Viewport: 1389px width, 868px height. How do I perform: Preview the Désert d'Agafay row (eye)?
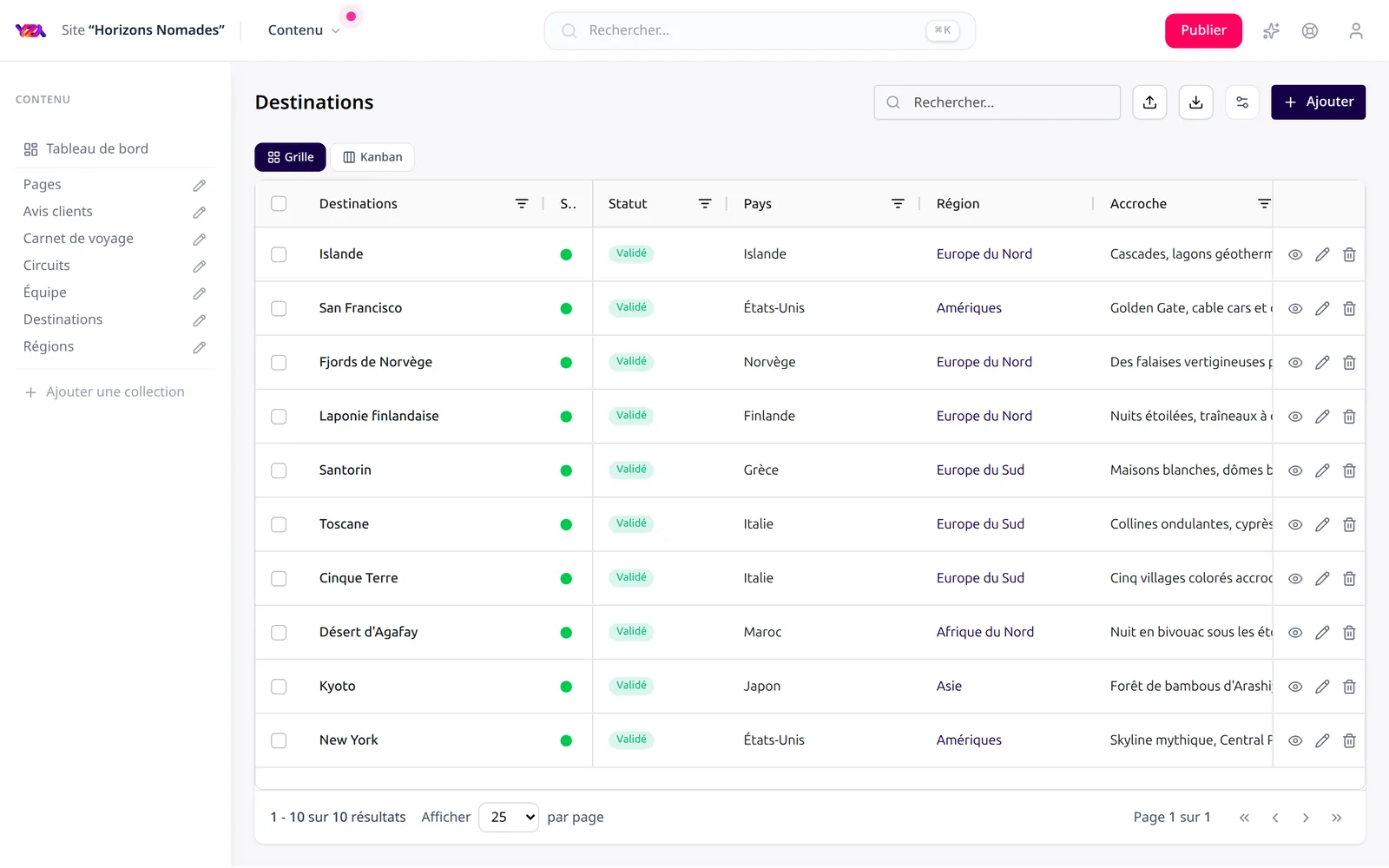click(x=1295, y=633)
